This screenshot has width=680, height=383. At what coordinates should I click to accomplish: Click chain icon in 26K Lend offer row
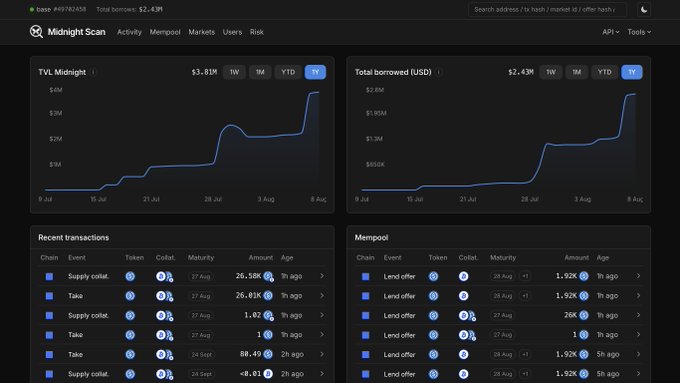click(x=366, y=315)
